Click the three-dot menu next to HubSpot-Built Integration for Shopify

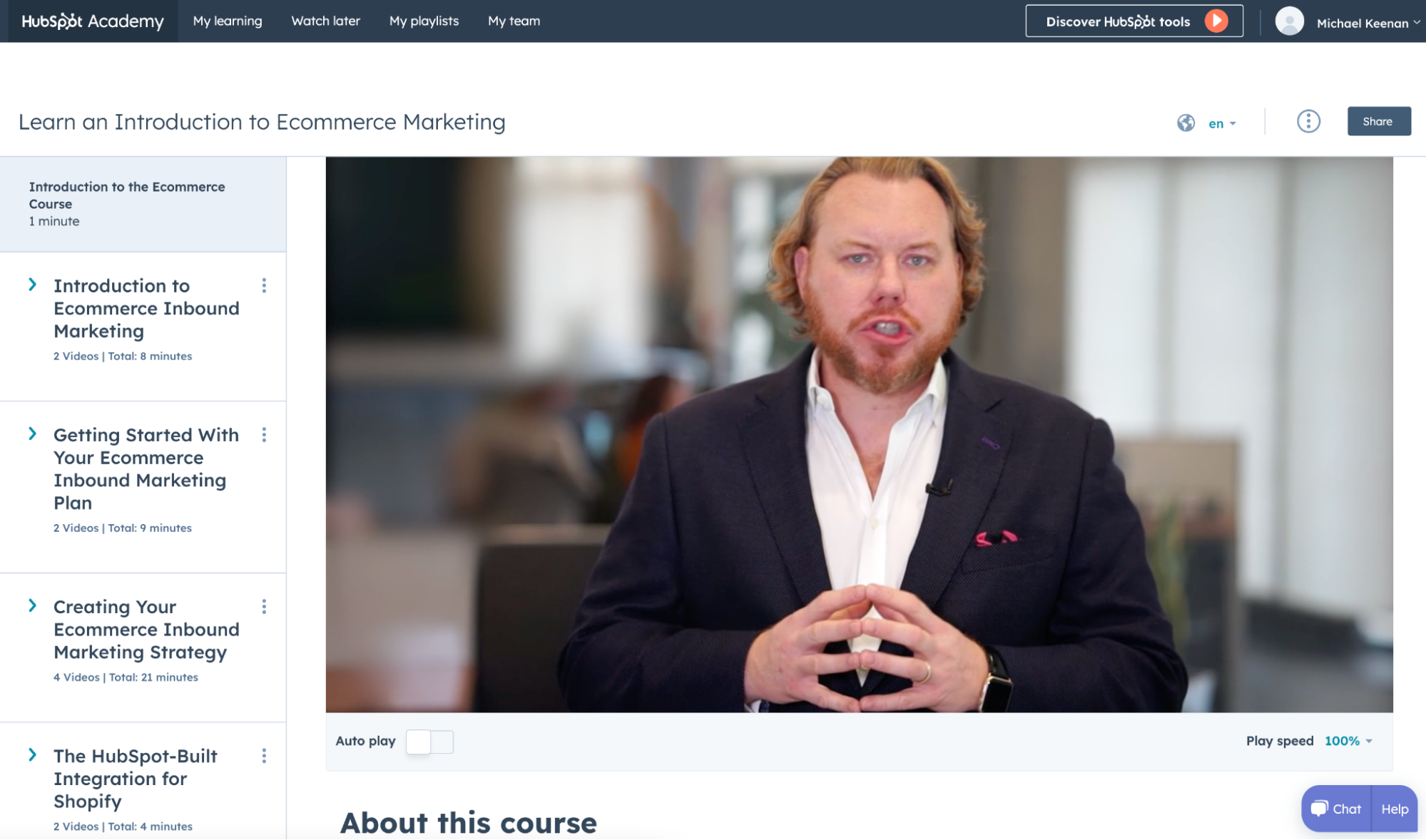pos(264,756)
